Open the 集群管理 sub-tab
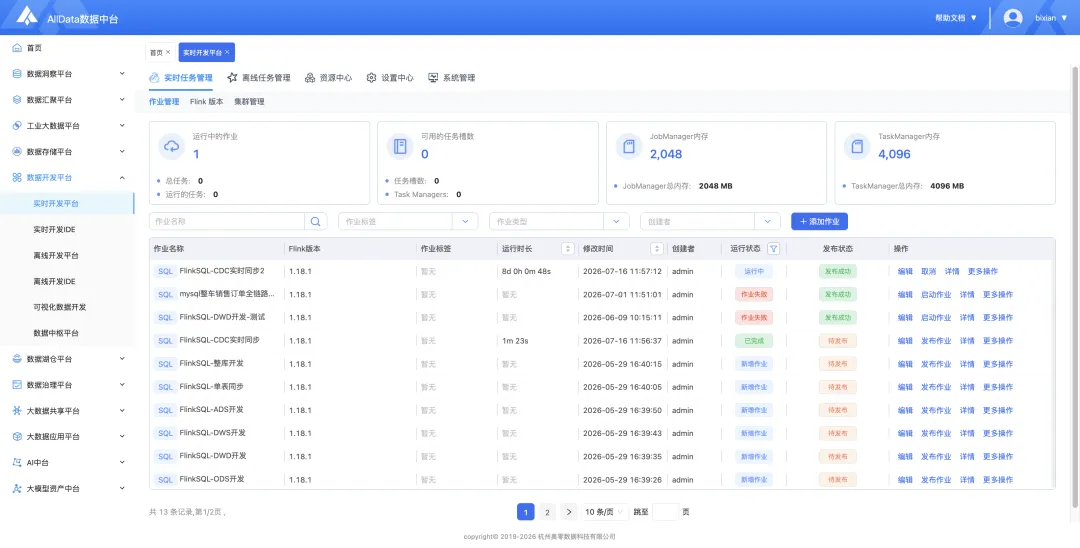 click(249, 101)
